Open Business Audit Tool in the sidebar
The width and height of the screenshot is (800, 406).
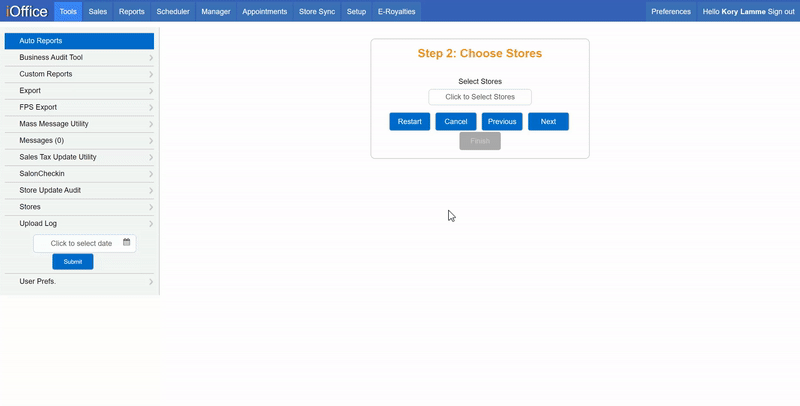pos(79,58)
